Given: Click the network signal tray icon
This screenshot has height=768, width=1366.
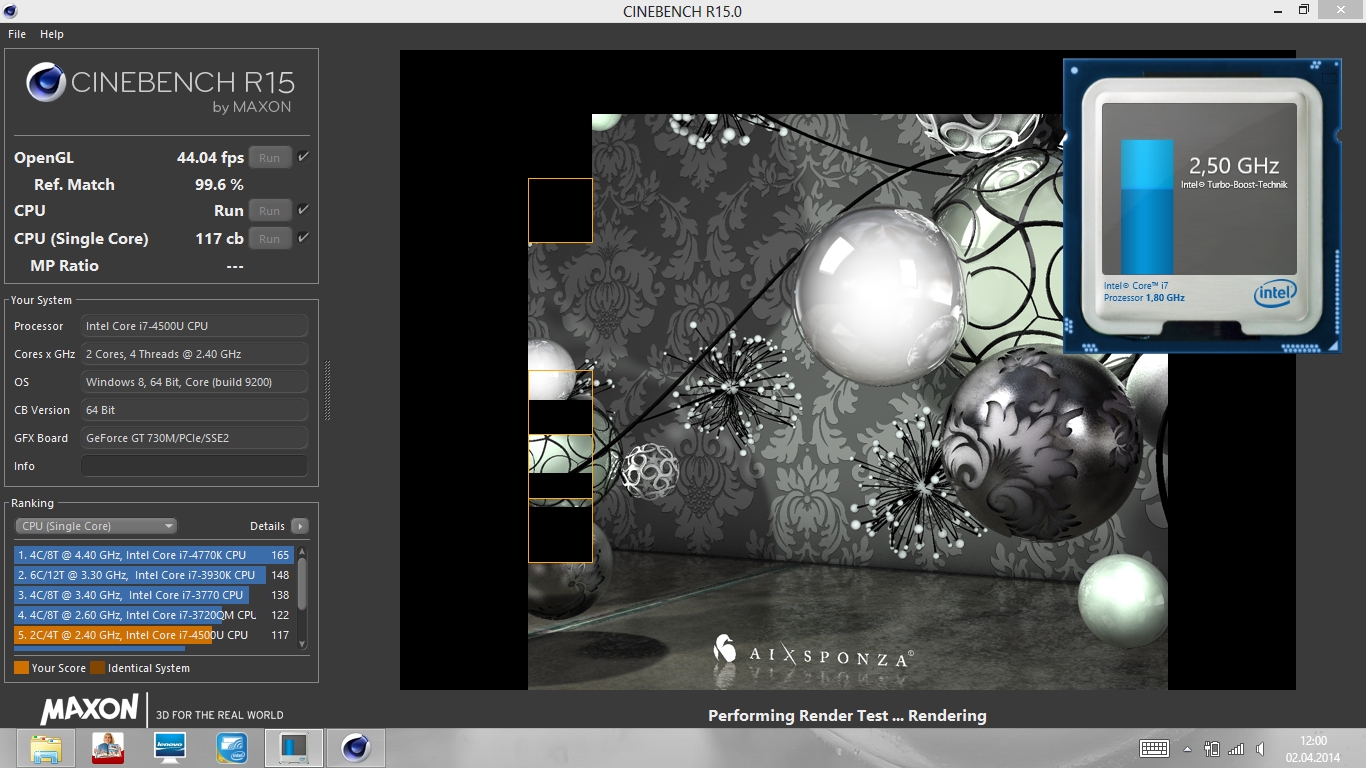Looking at the screenshot, I should pos(1236,749).
